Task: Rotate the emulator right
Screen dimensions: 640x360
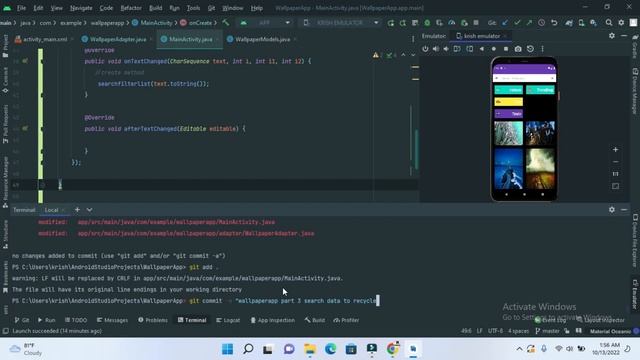Action: coord(470,49)
